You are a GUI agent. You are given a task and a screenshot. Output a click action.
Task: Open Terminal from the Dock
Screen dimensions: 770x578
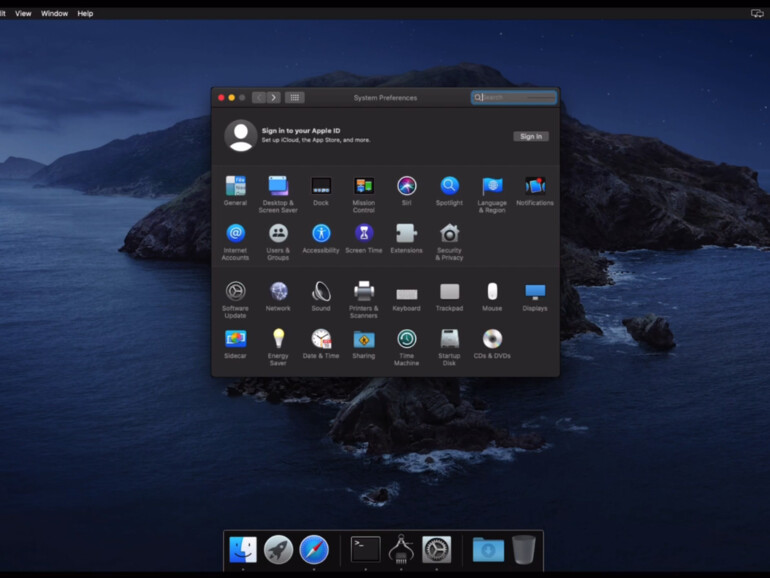(365, 549)
